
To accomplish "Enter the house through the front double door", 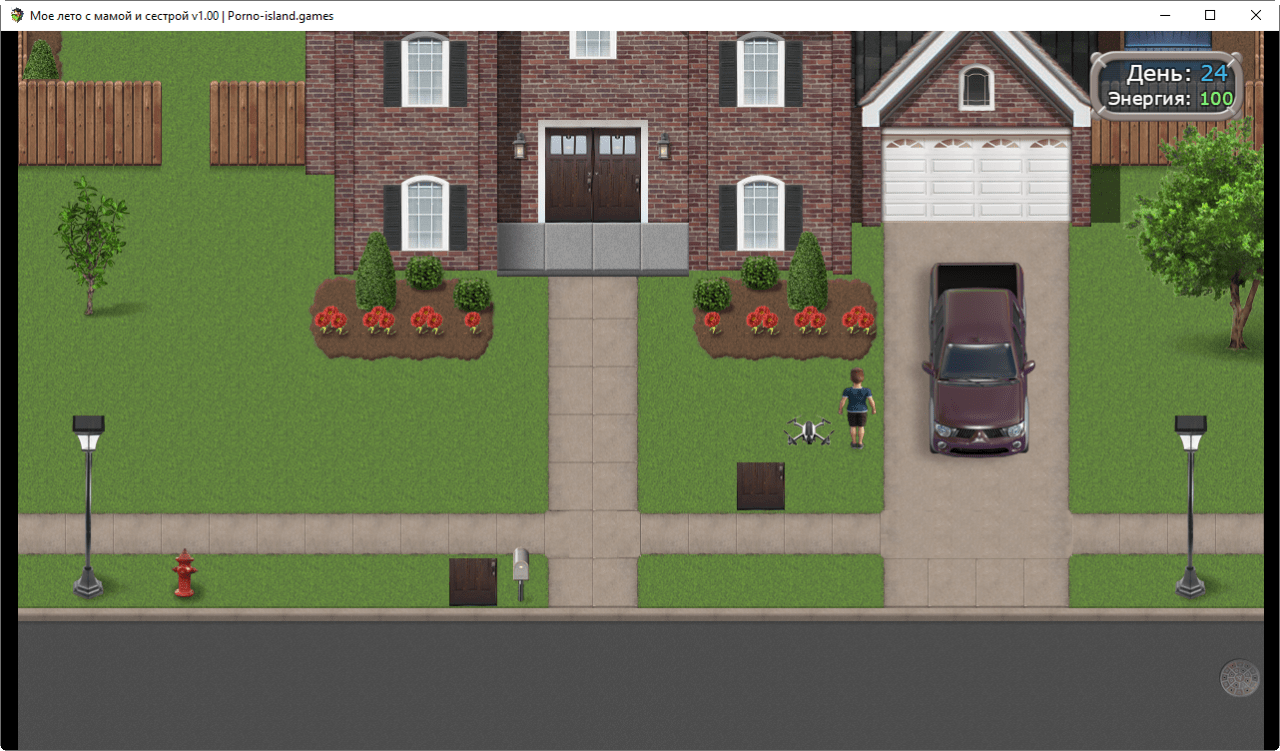I will tap(593, 174).
